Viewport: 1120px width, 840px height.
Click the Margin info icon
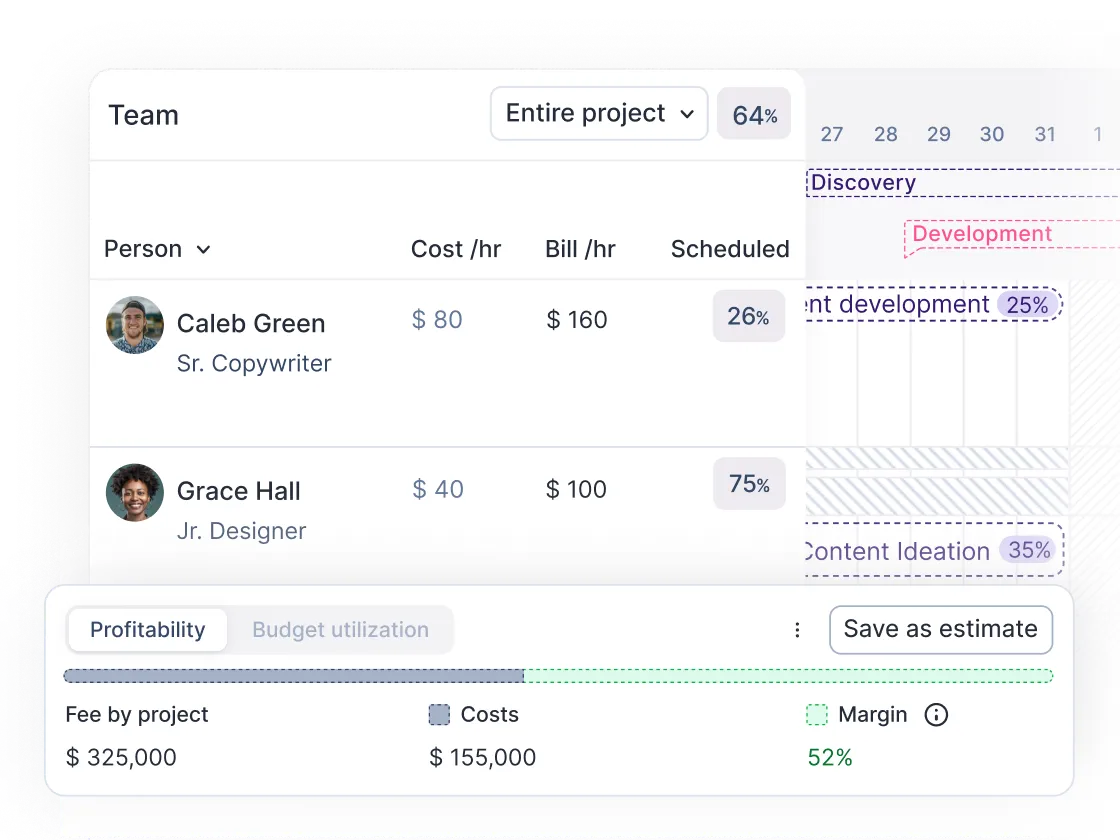click(x=936, y=715)
